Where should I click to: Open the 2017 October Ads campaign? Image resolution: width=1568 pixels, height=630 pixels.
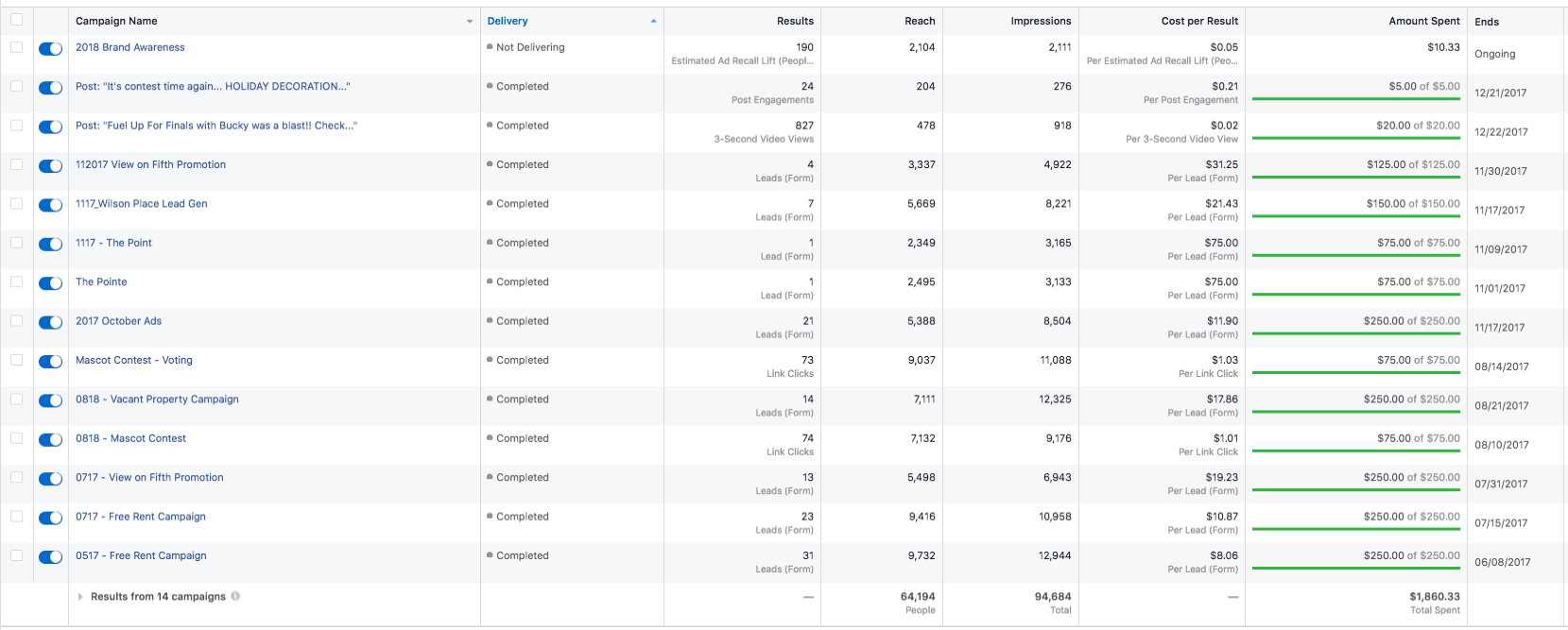click(118, 321)
